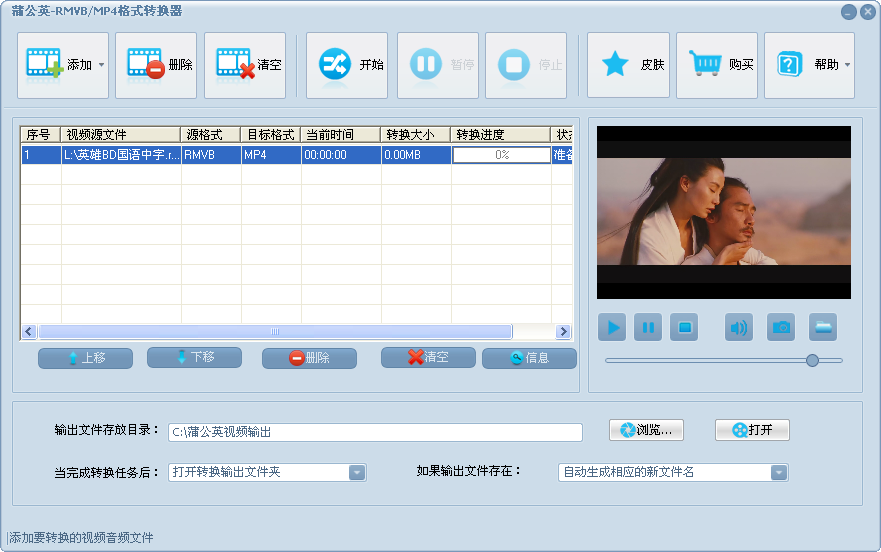Viewport: 881px width, 552px height.
Task: Click the 00:00:00 time cell
Action: (341, 155)
